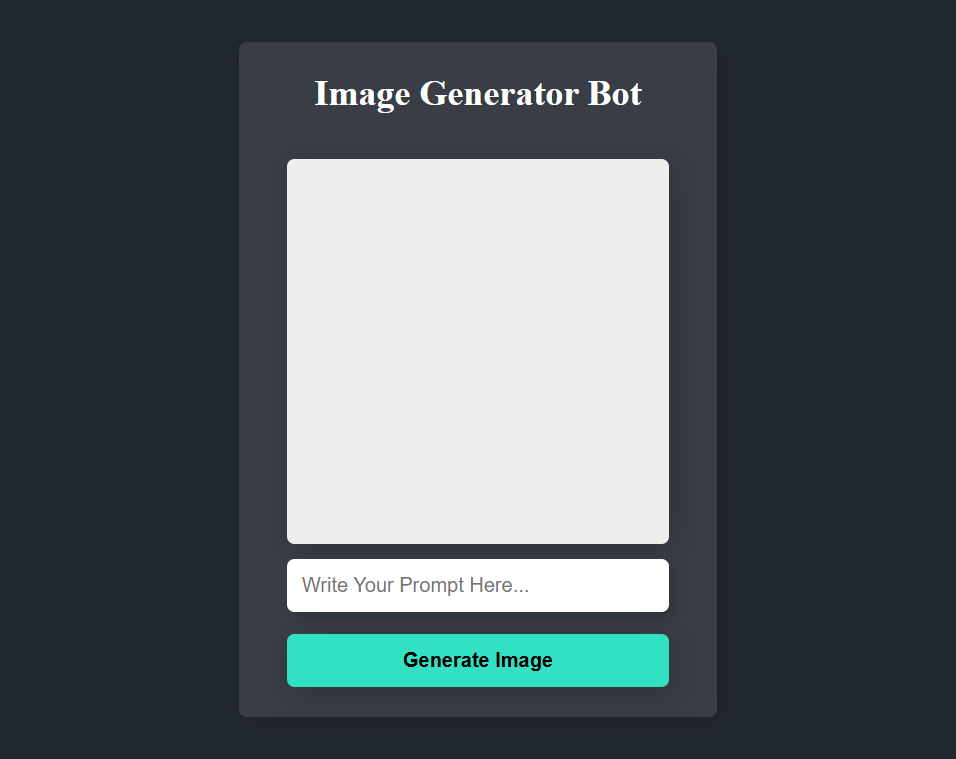The width and height of the screenshot is (956, 759).
Task: Select the word 'Generator' in the title
Action: click(x=499, y=93)
